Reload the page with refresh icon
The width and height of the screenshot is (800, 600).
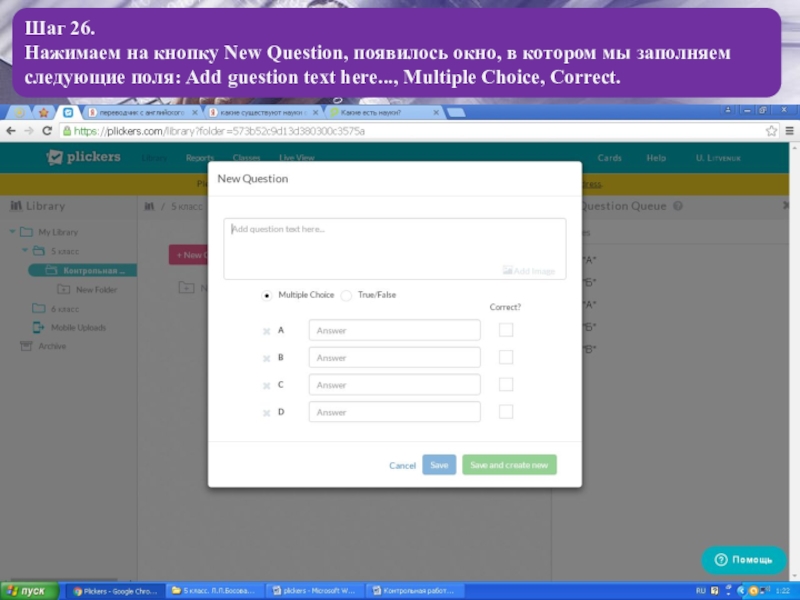(x=47, y=131)
